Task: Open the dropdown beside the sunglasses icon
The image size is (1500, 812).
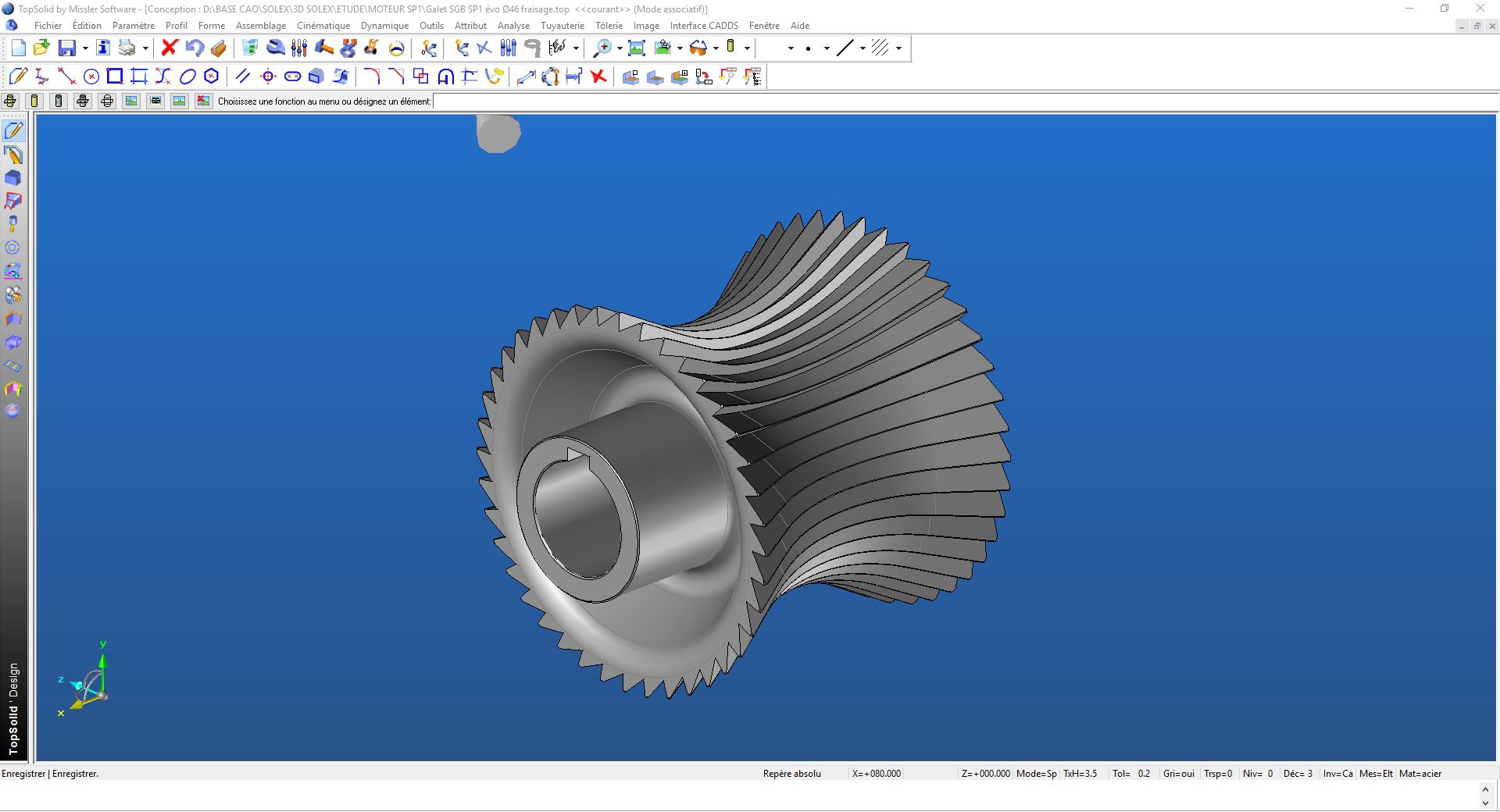Action: [716, 48]
